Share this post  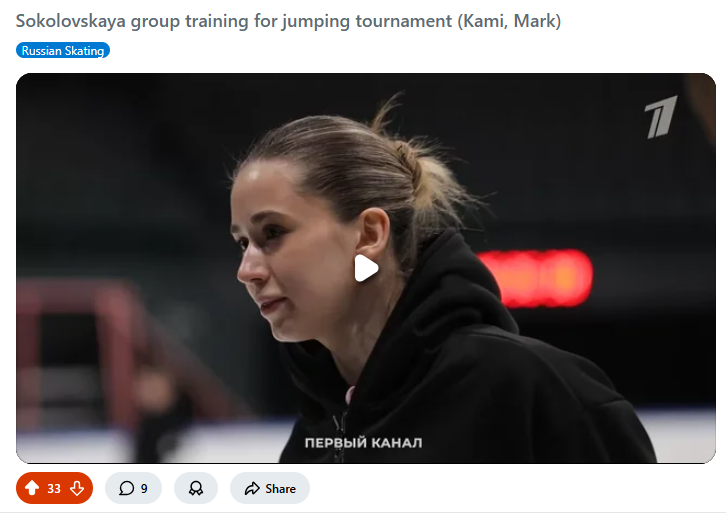pos(270,488)
